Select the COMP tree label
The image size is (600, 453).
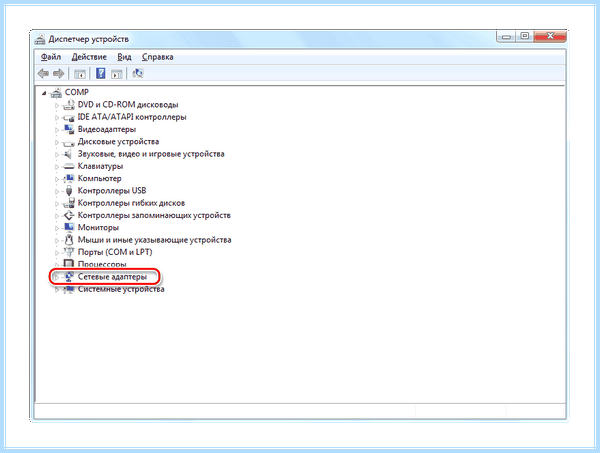pos(77,92)
